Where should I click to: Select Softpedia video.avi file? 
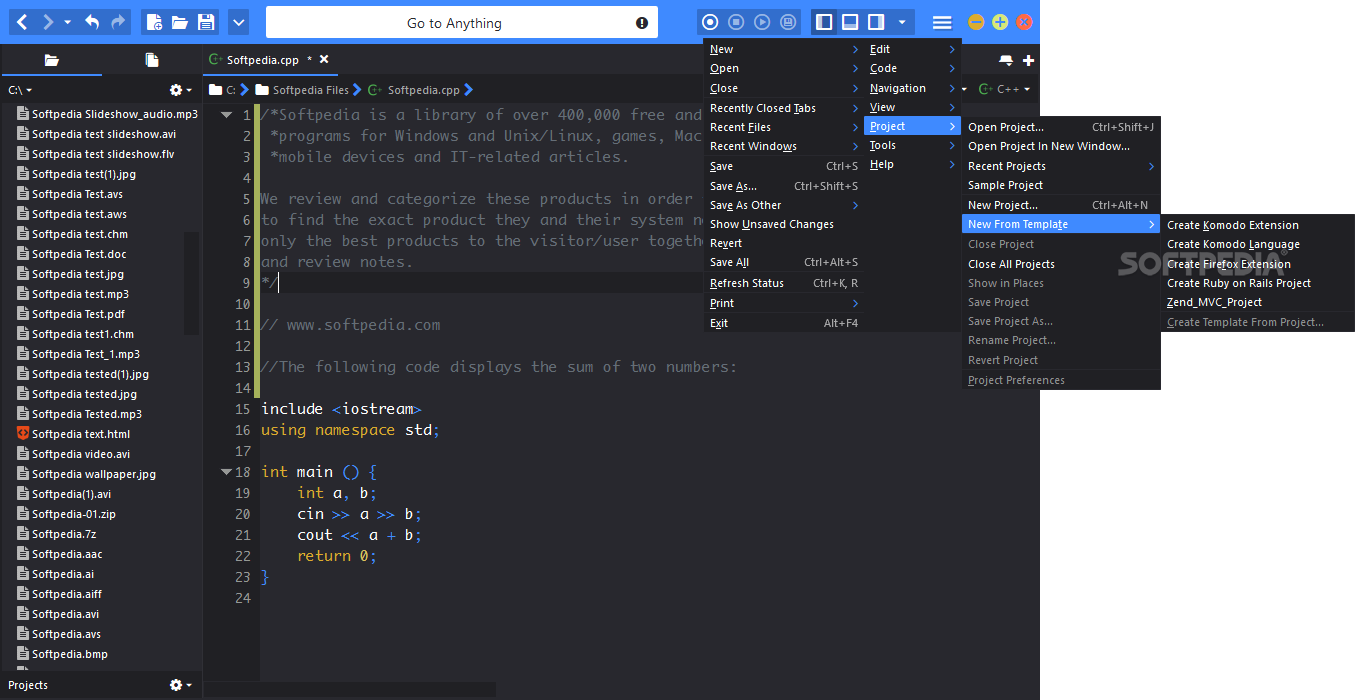pyautogui.click(x=81, y=454)
